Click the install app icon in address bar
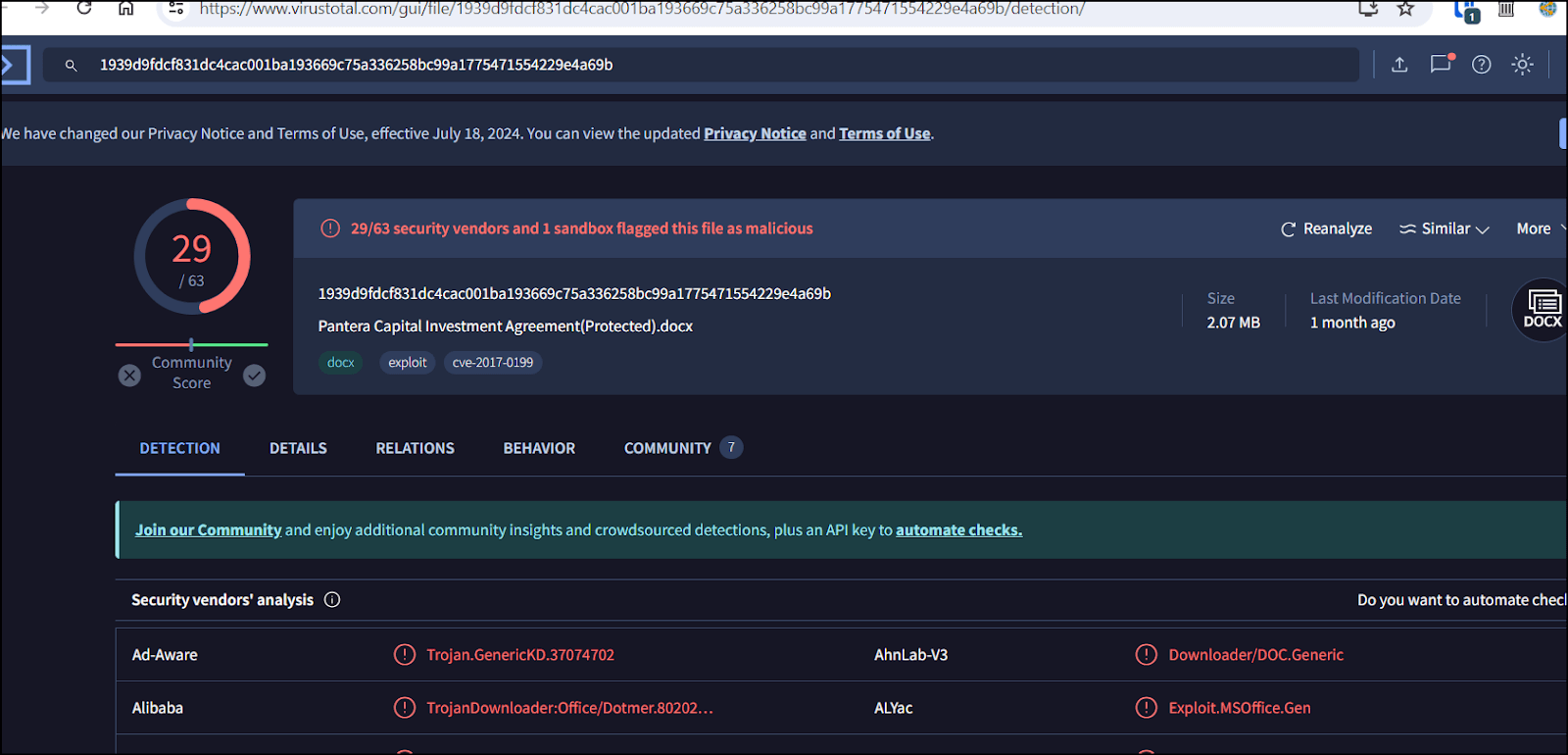 (x=1368, y=9)
